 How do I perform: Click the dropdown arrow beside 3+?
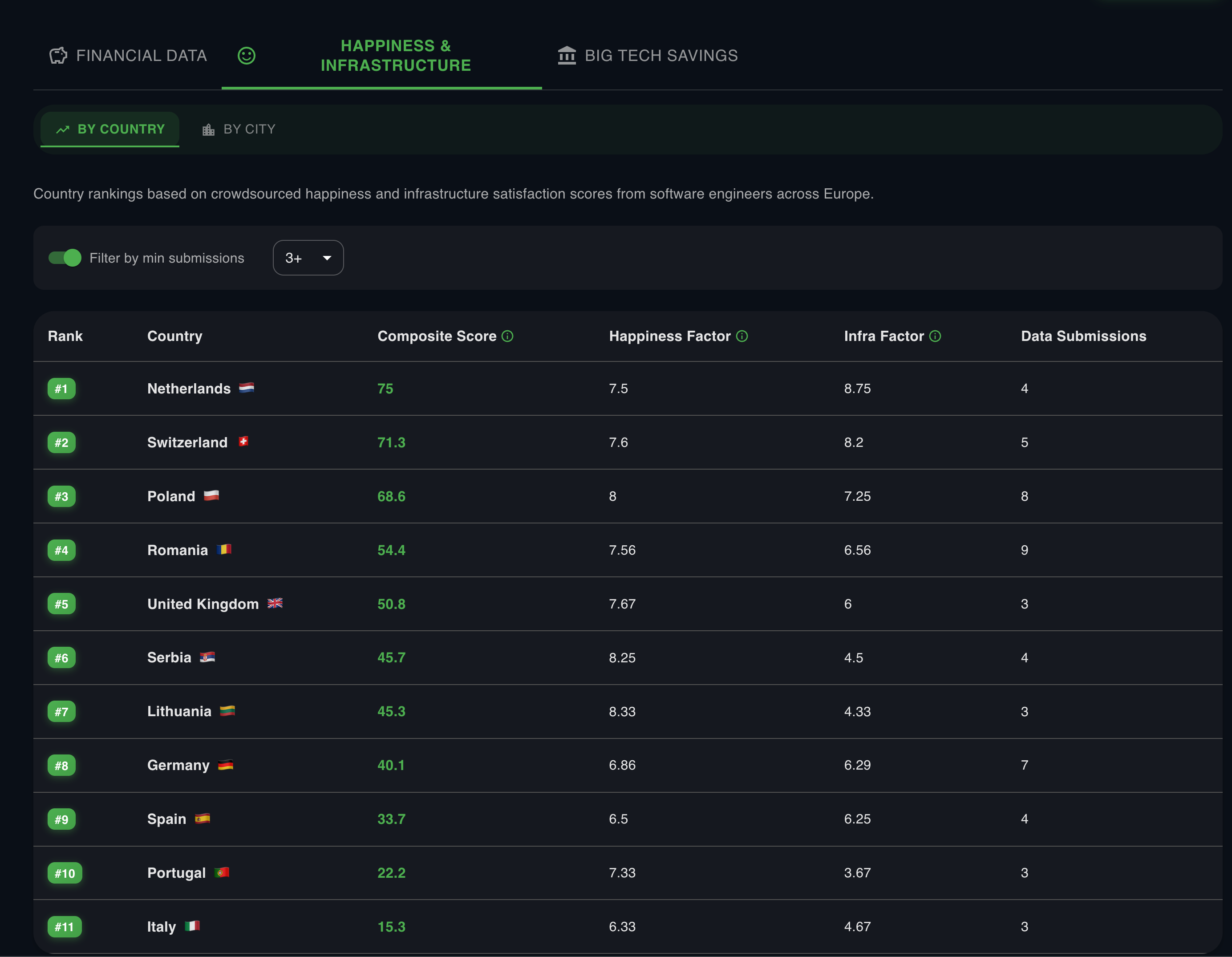pos(327,258)
